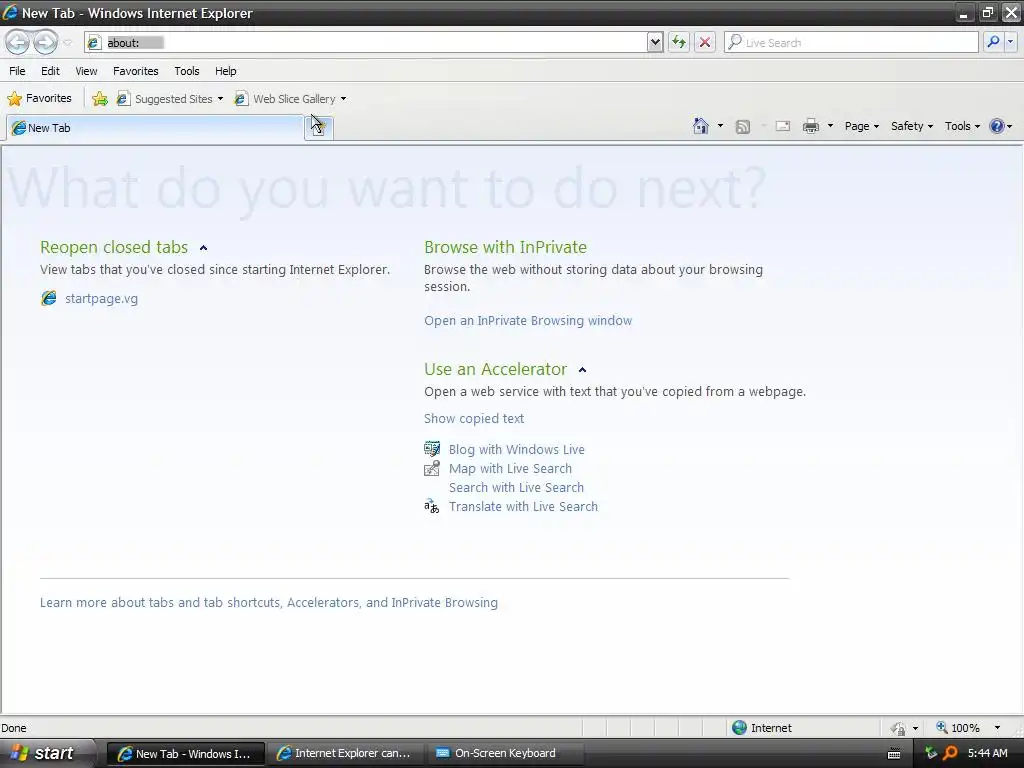Open Suggested Sites on favorites bar
The image size is (1024, 768).
[x=170, y=99]
